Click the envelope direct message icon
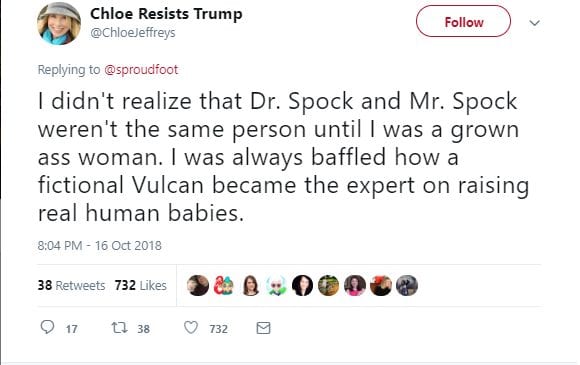Image resolution: width=580 pixels, height=365 pixels. point(263,328)
